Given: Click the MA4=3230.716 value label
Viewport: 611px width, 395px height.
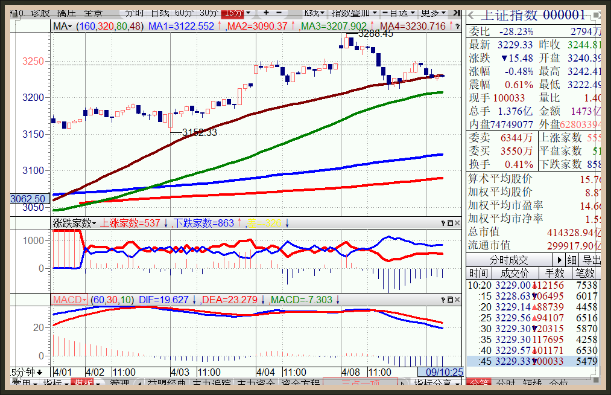Looking at the screenshot, I should tap(413, 26).
